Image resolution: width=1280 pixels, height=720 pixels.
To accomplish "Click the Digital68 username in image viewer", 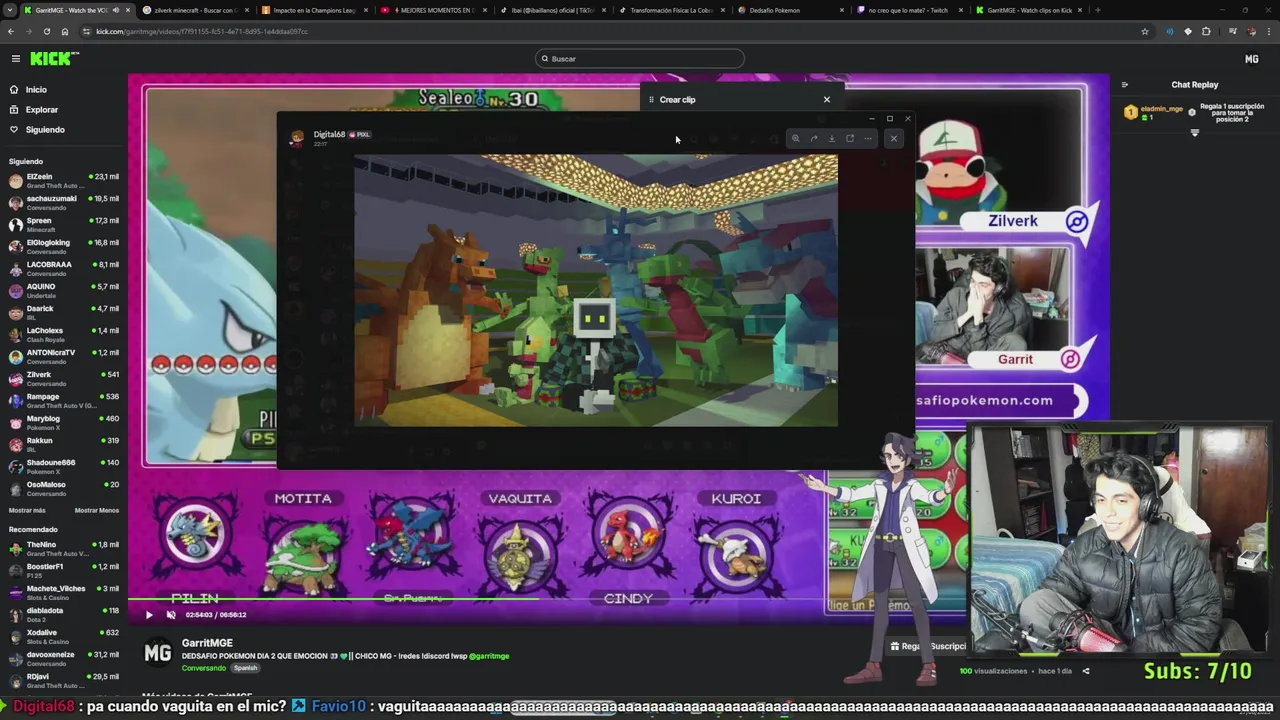I will [329, 134].
